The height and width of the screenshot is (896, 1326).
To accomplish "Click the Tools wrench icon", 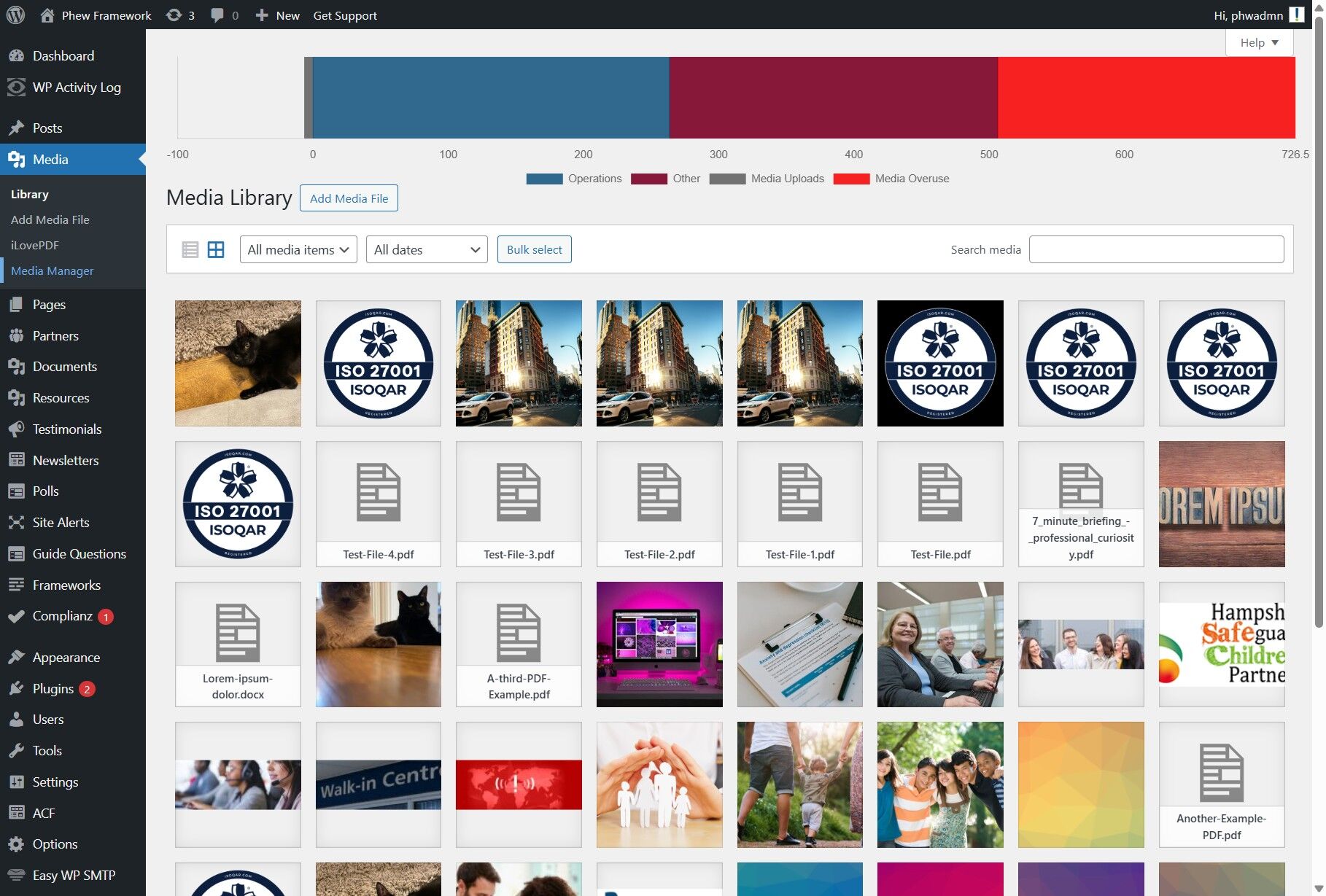I will coord(16,751).
